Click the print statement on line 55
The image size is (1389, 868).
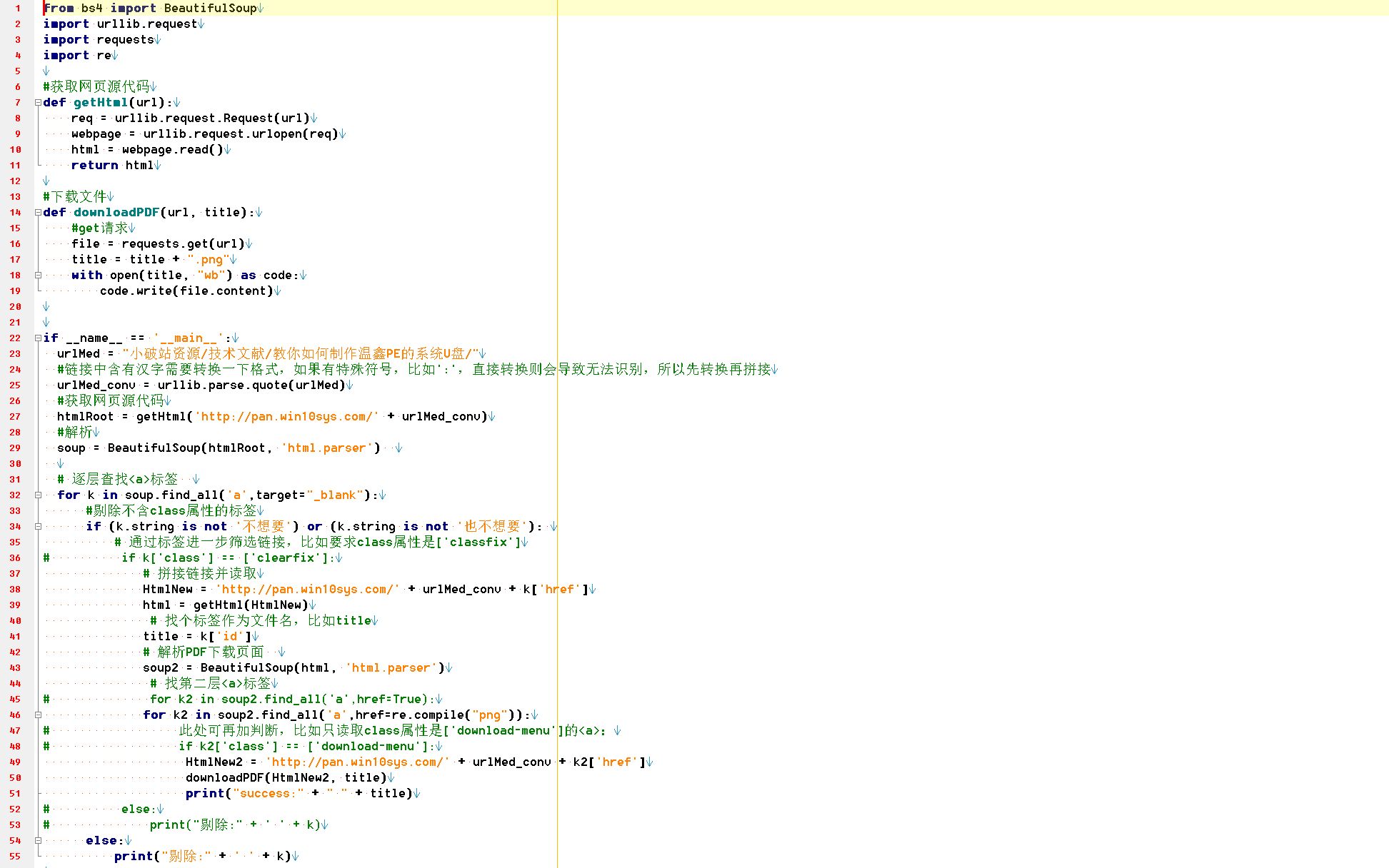(203, 856)
